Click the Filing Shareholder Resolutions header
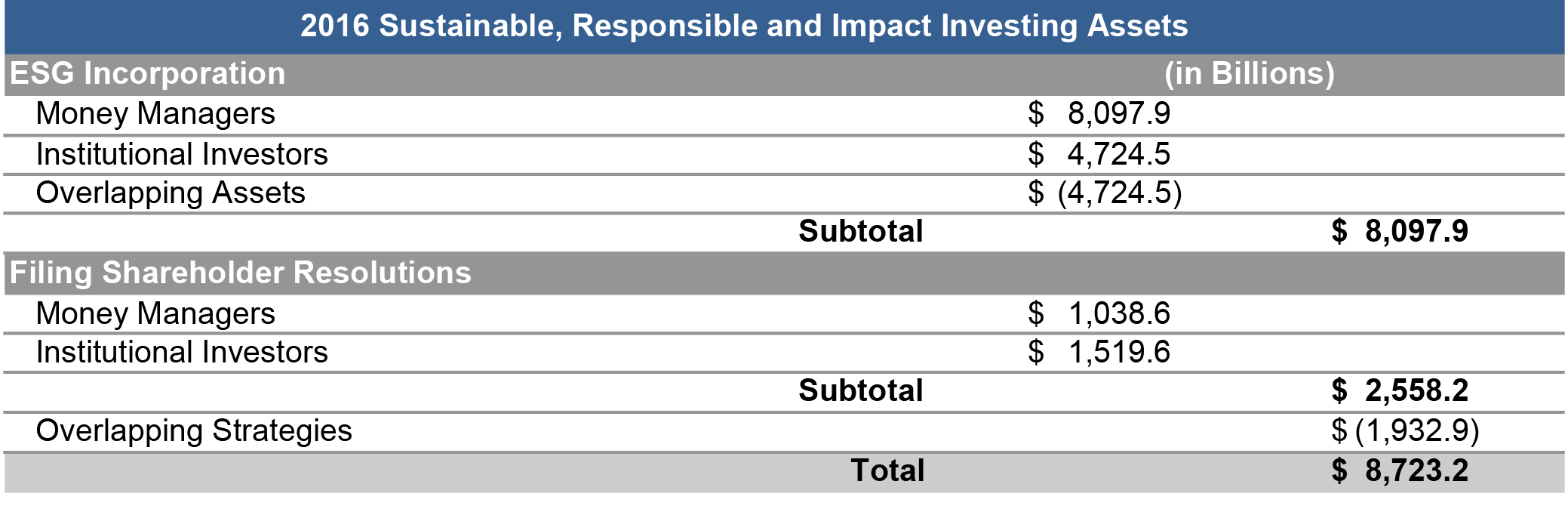The image size is (1568, 515). pos(240,273)
